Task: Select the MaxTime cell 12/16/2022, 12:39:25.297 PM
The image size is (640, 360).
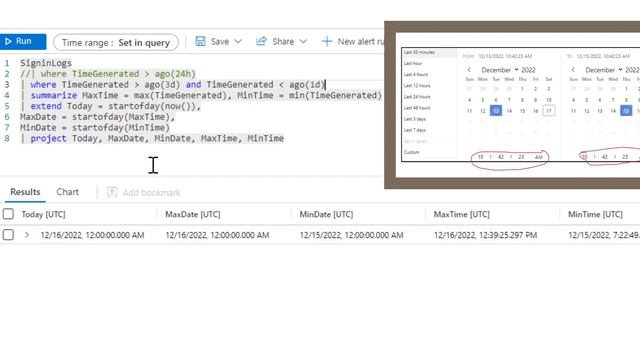Action: (485, 235)
